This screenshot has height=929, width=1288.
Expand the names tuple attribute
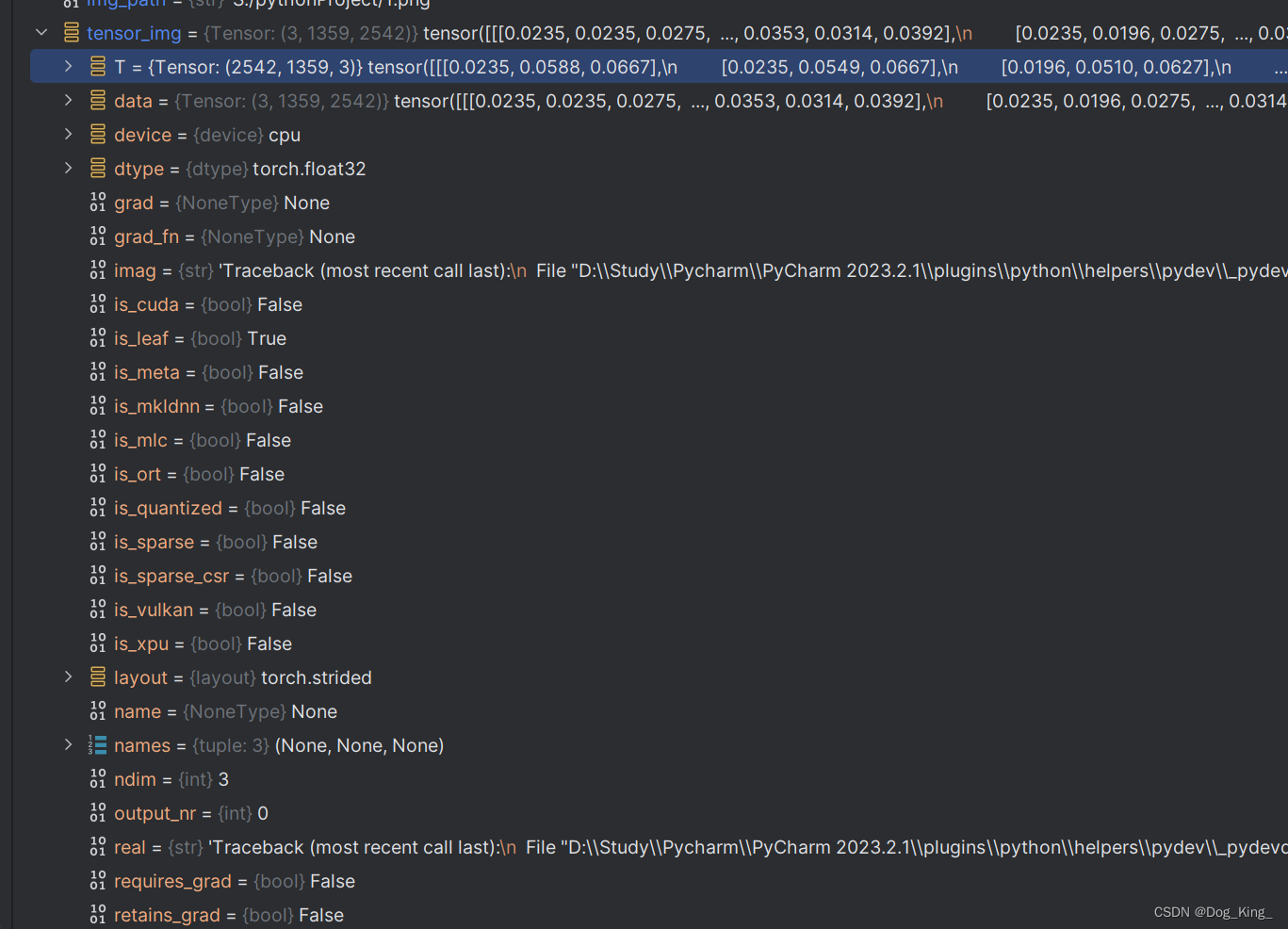(68, 745)
